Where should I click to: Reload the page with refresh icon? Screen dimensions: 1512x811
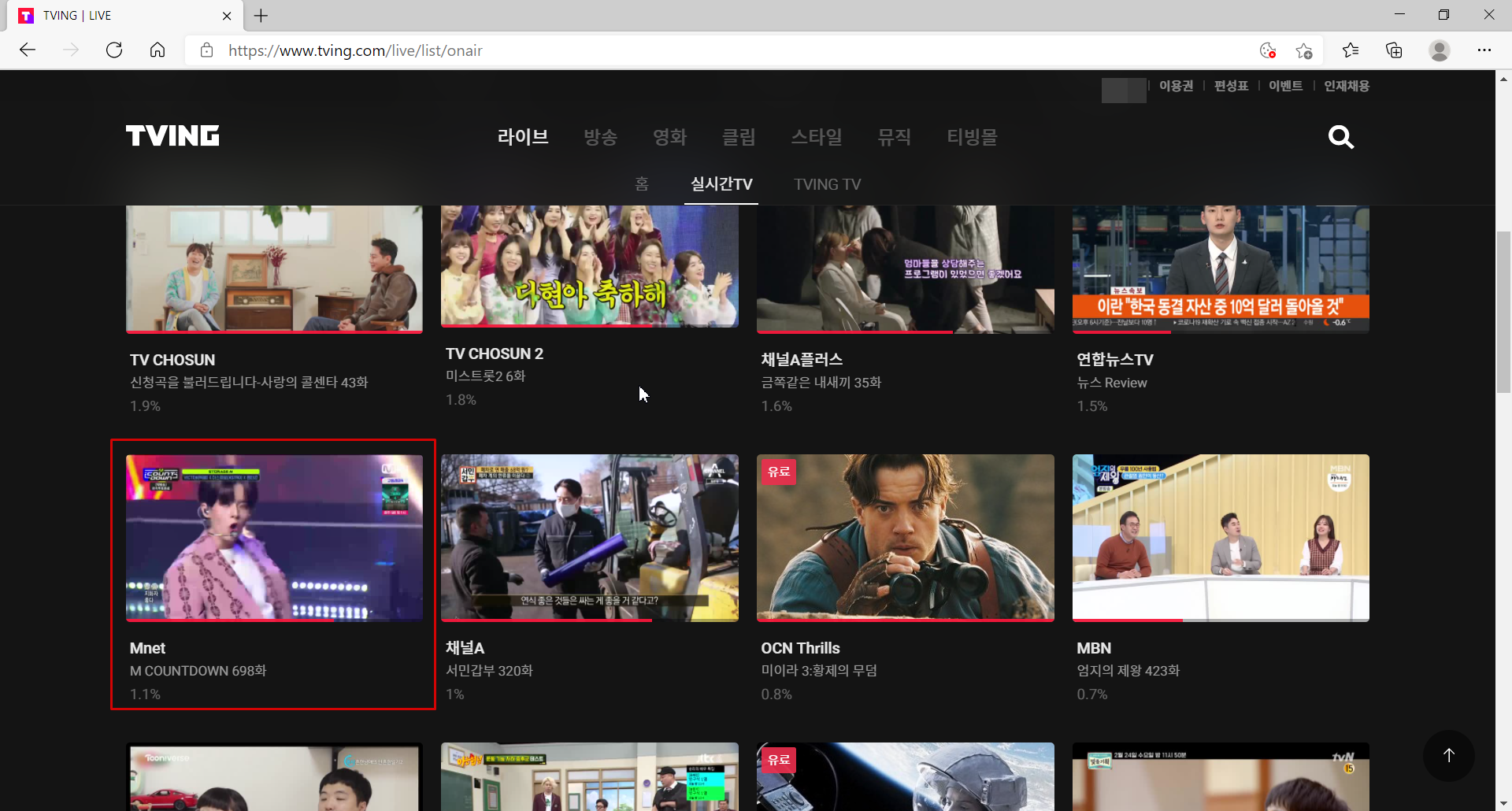click(114, 50)
